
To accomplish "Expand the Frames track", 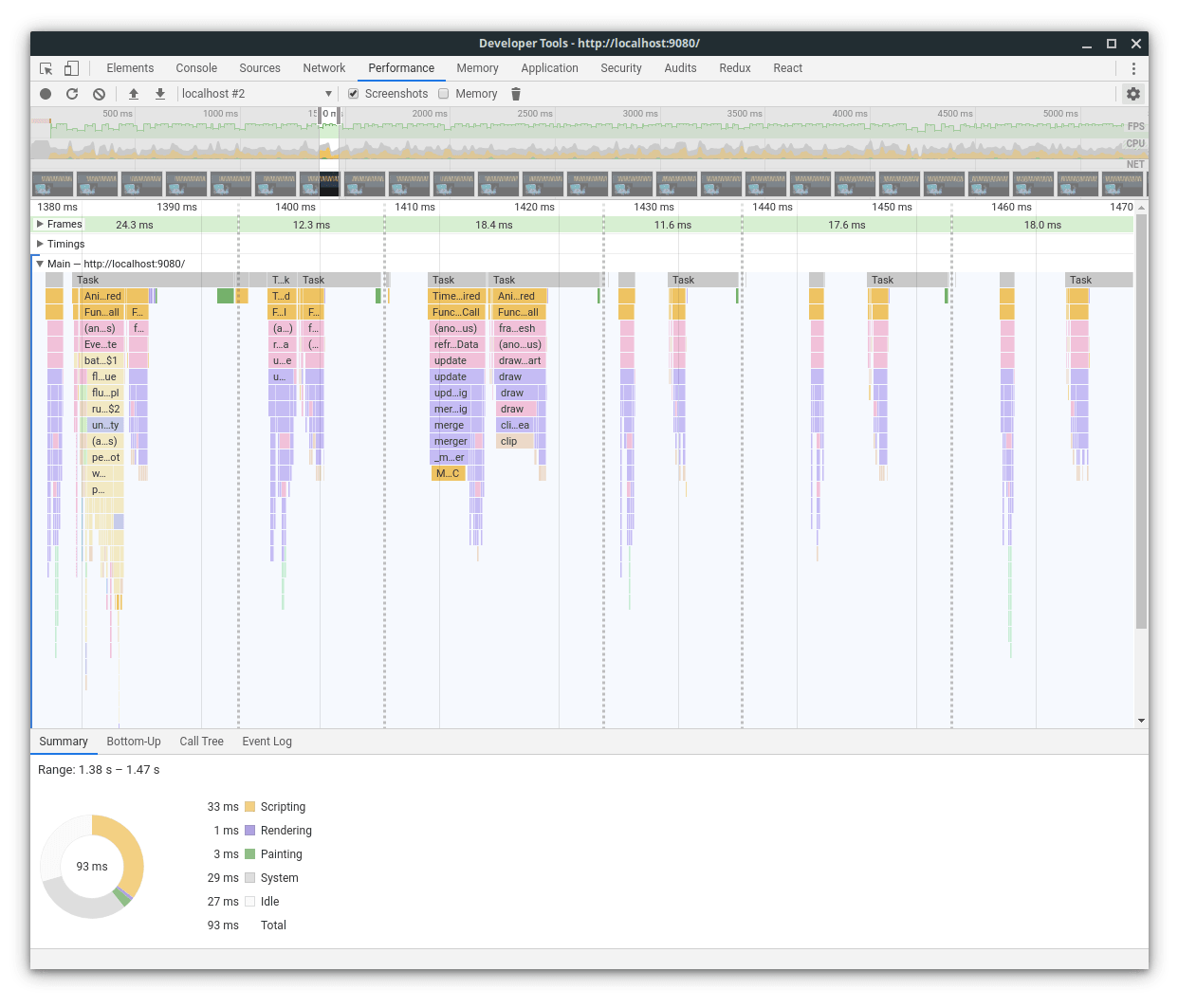I will (x=40, y=225).
